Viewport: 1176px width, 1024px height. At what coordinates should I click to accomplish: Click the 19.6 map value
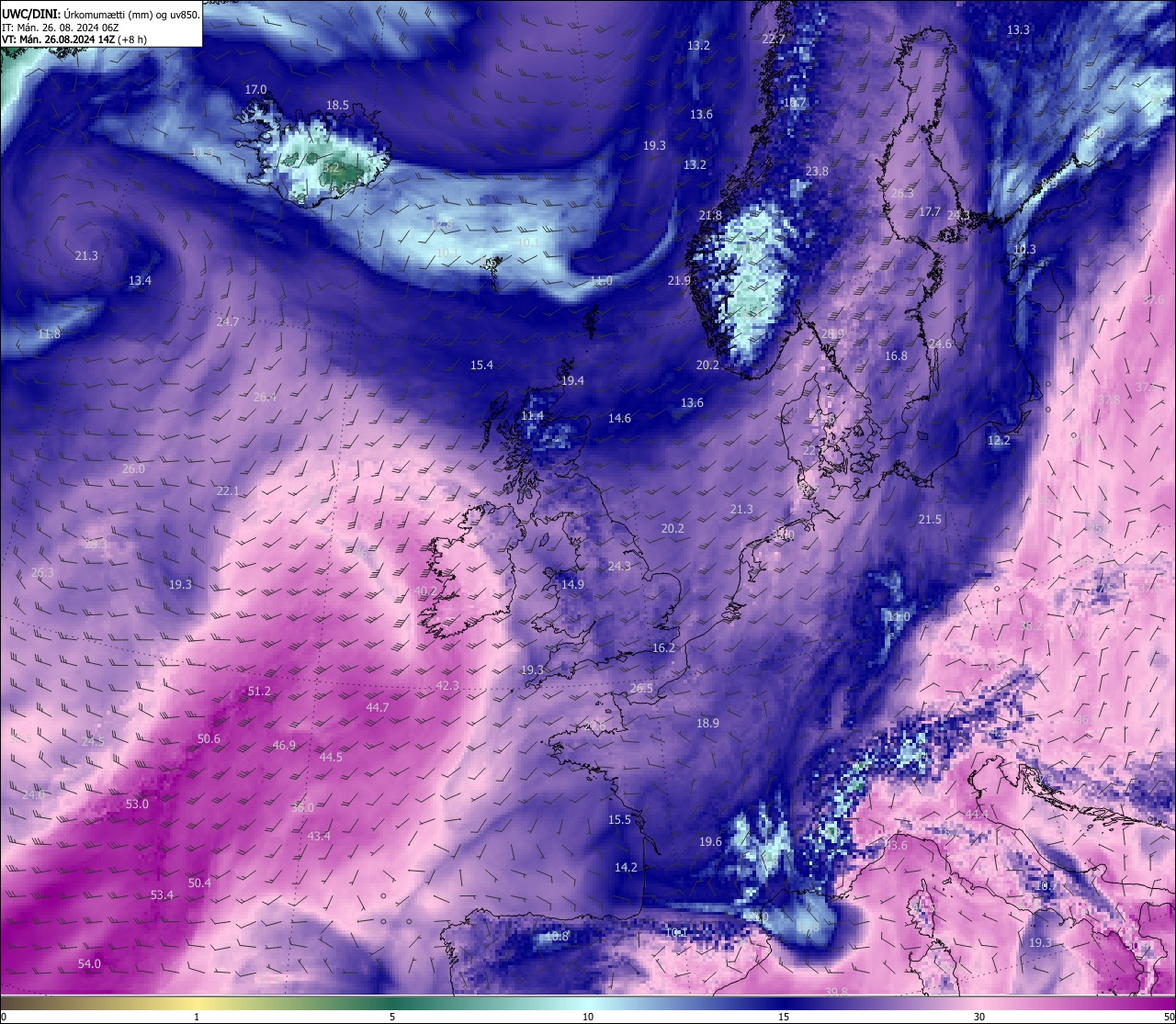710,841
